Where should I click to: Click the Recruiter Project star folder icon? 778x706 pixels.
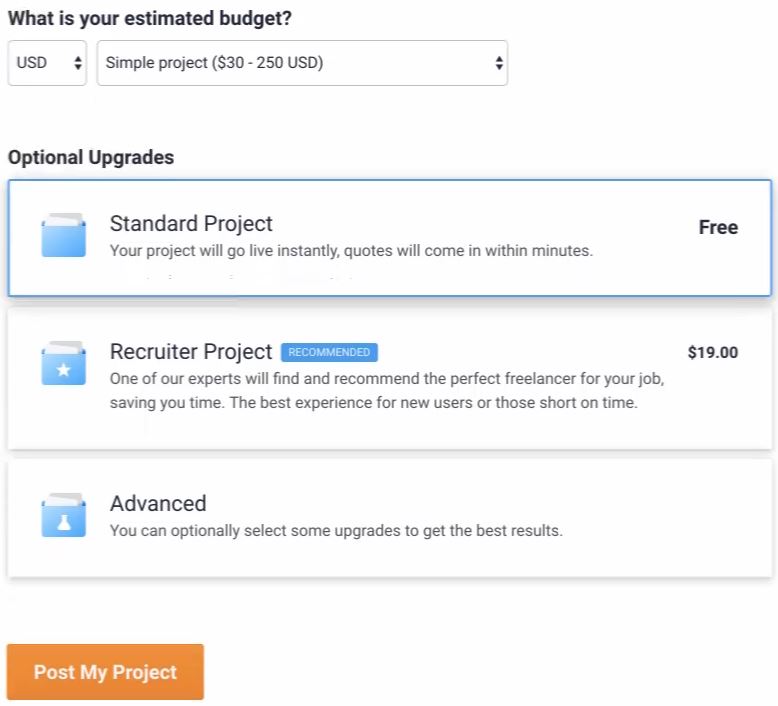pos(64,363)
